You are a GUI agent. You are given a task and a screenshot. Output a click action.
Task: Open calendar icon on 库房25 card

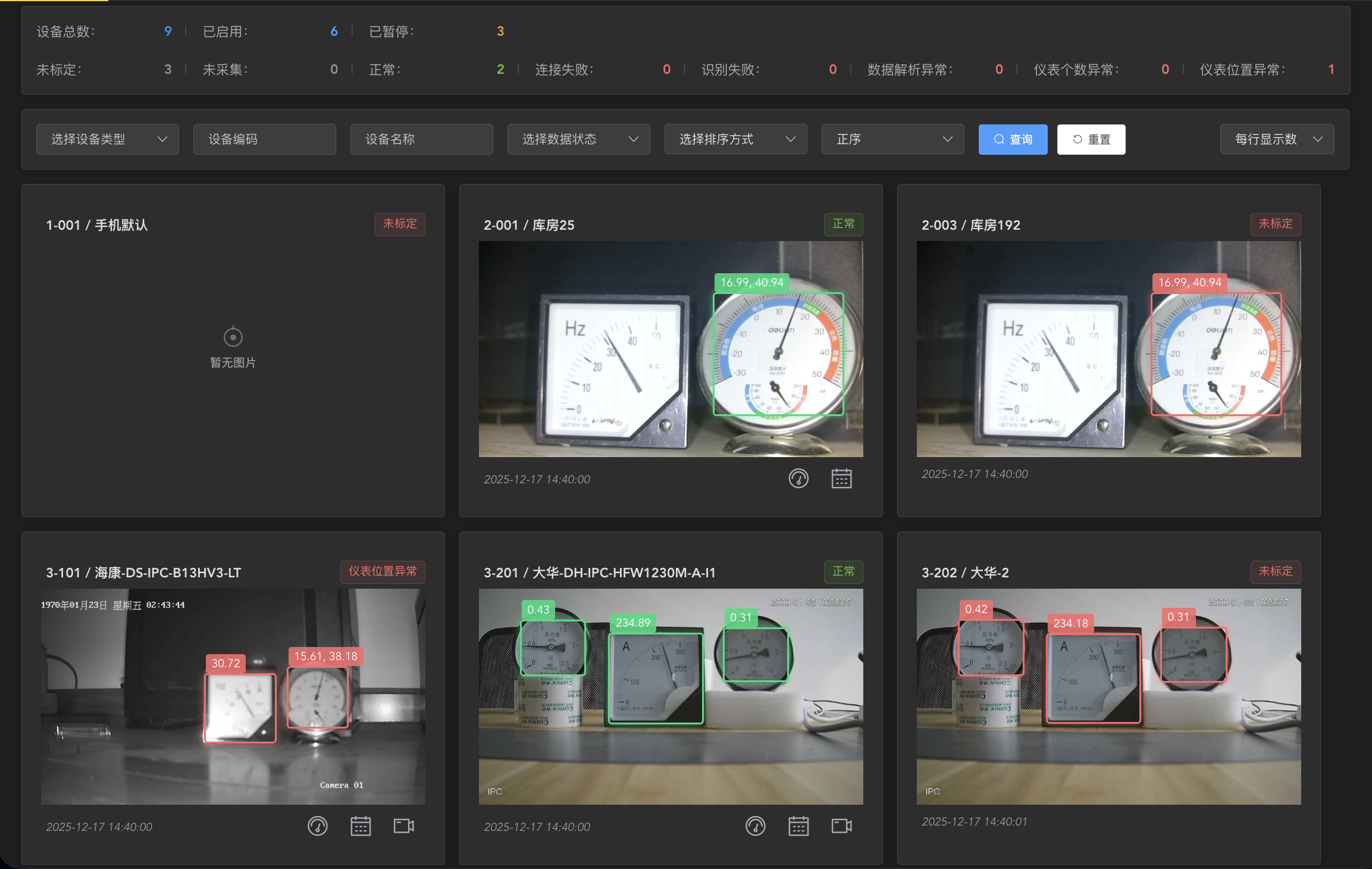pos(841,479)
